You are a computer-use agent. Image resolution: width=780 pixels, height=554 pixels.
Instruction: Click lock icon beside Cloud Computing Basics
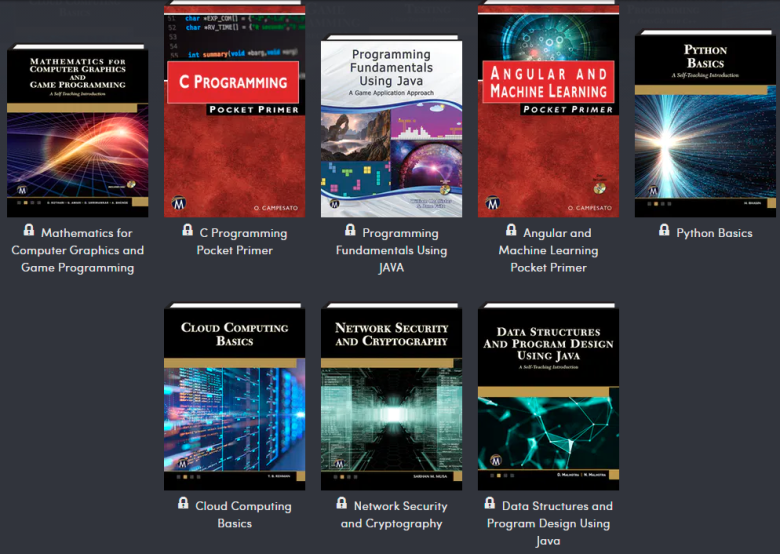tap(183, 503)
